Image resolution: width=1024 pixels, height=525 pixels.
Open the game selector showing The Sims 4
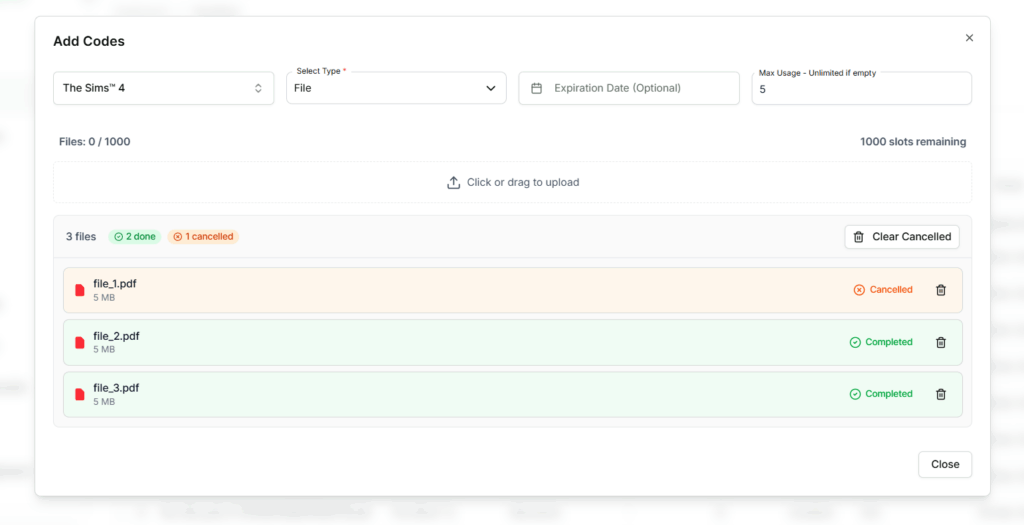163,88
